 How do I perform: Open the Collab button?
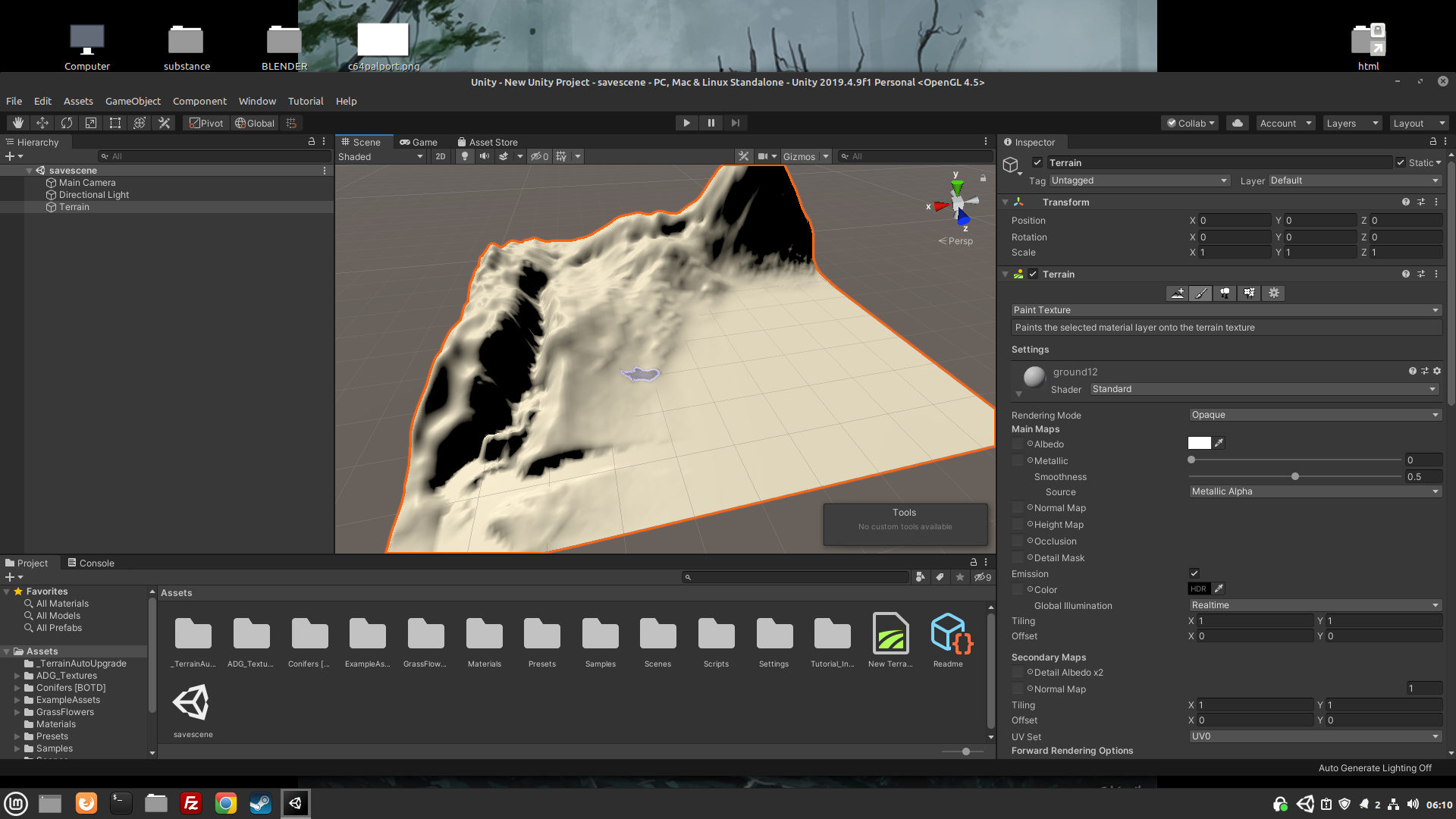pyautogui.click(x=1190, y=123)
